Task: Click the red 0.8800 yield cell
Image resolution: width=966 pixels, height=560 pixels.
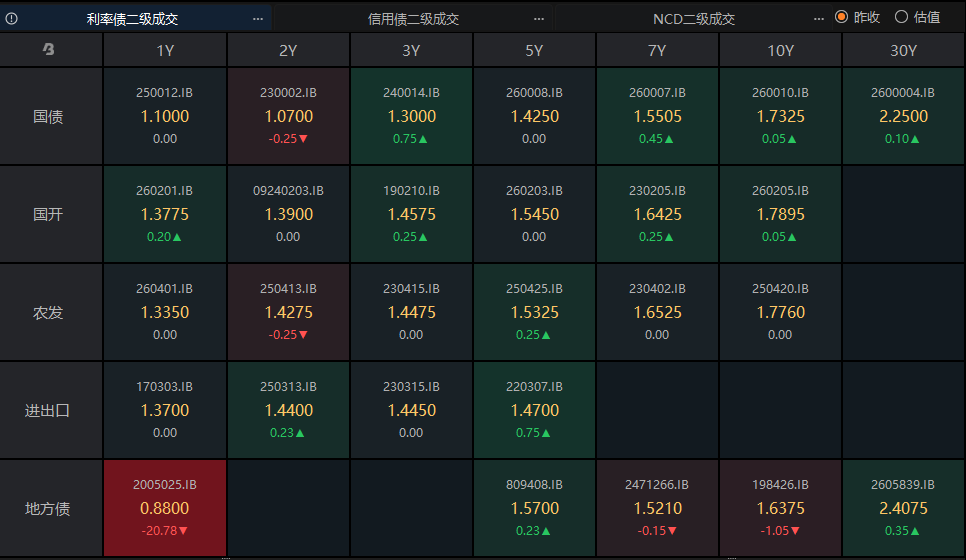Action: (165, 508)
